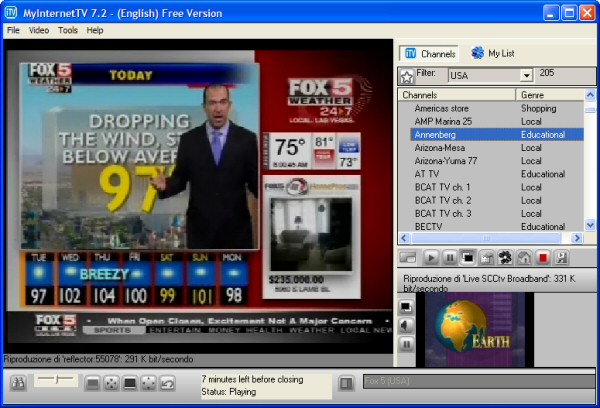Click horizontal scrollbar left arrow
This screenshot has height=408, width=600.
(404, 238)
